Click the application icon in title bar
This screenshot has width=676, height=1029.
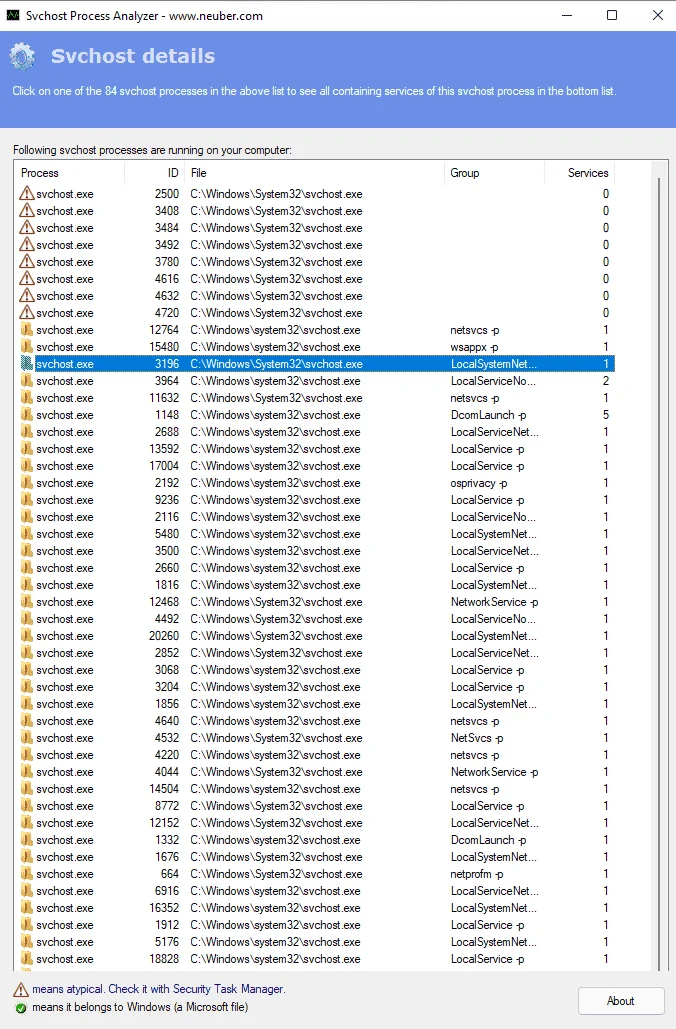coord(12,15)
